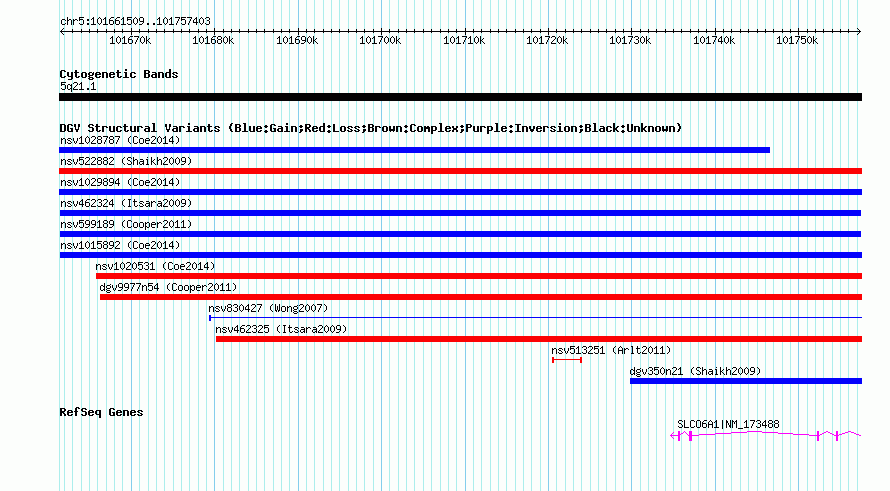
Task: Open variant label nsv522882 (Shaikh2009)
Action: 126,161
